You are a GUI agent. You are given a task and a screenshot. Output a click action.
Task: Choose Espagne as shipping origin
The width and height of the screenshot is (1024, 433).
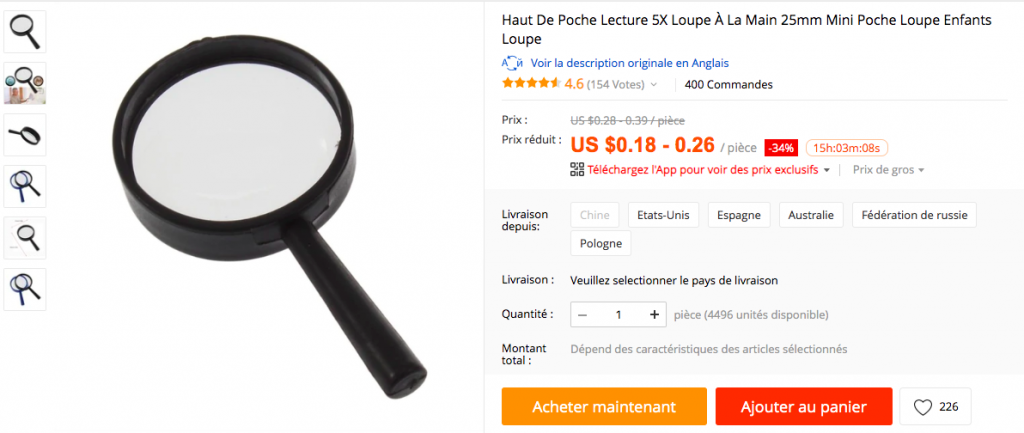[x=739, y=215]
